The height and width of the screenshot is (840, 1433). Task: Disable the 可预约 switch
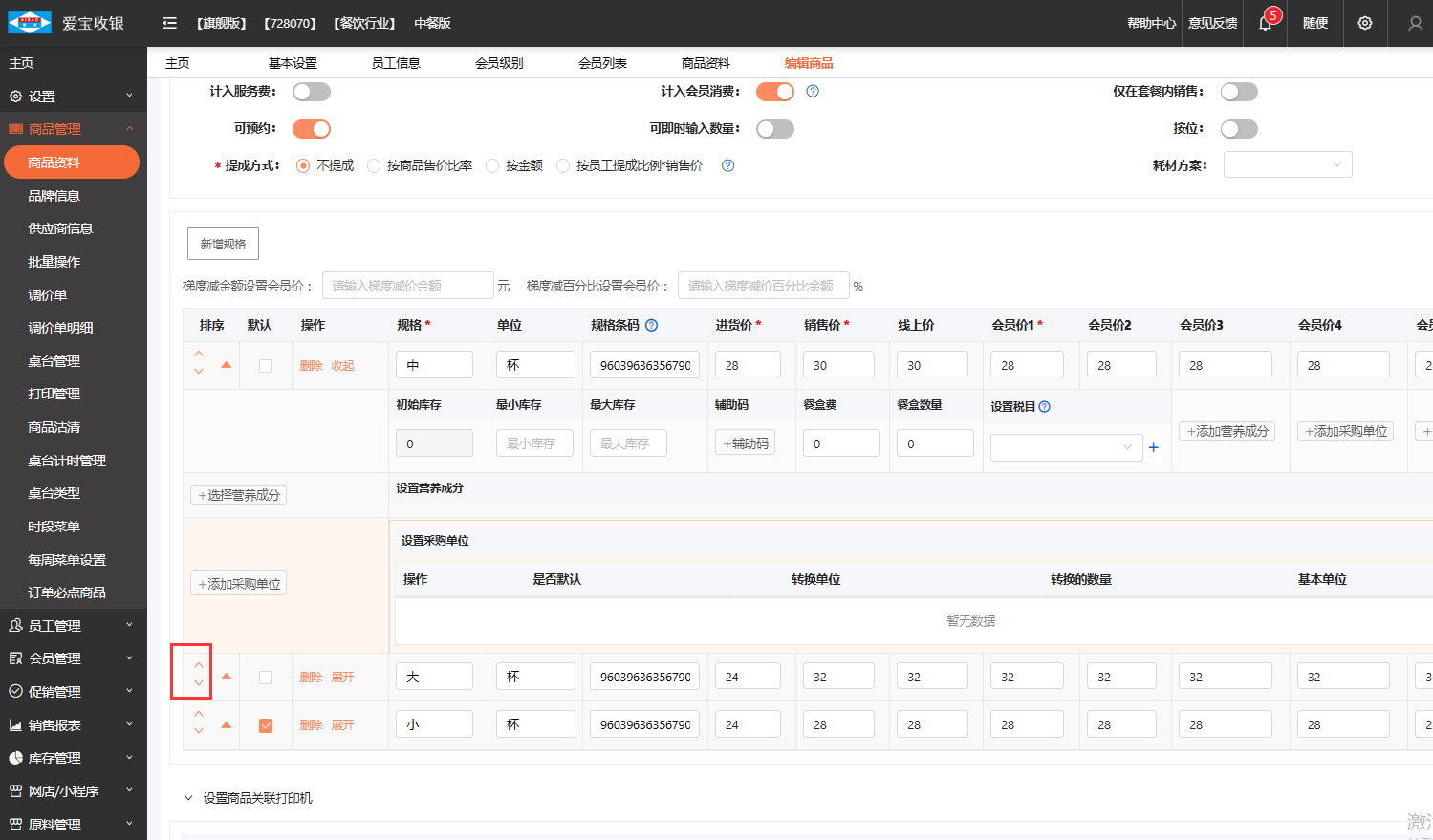(x=312, y=129)
